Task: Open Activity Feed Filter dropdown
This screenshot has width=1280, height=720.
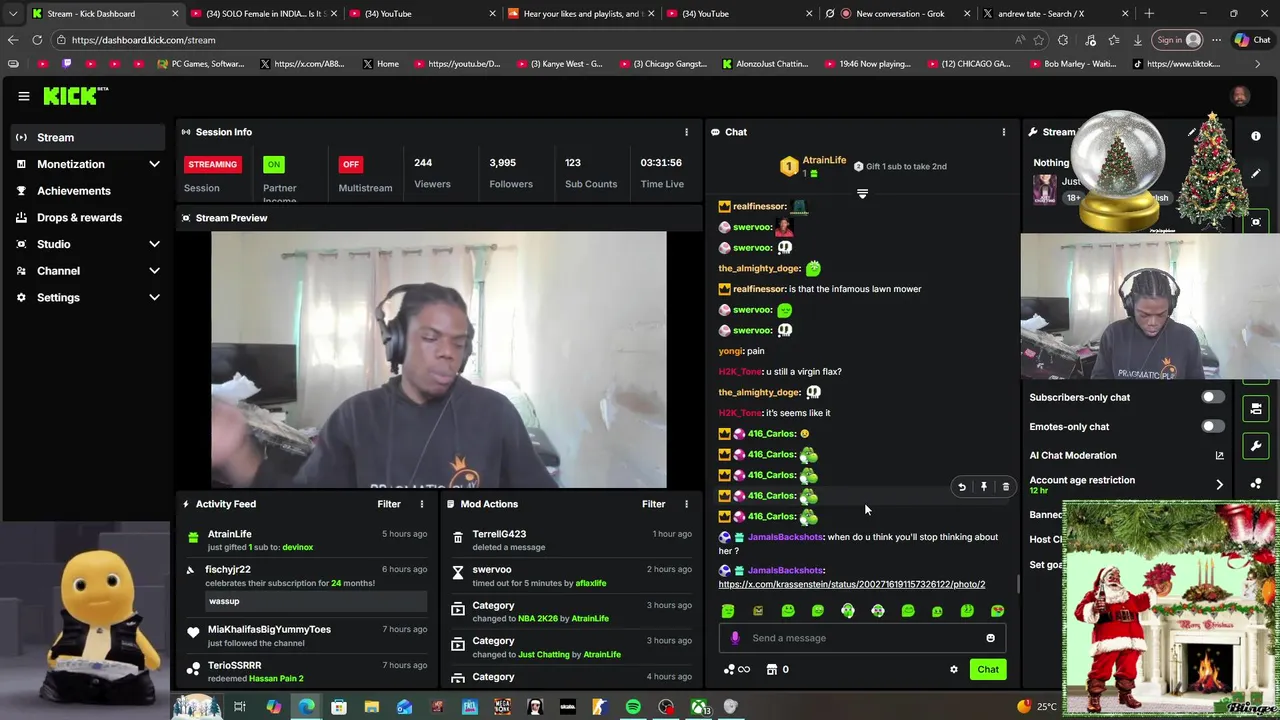Action: click(389, 504)
